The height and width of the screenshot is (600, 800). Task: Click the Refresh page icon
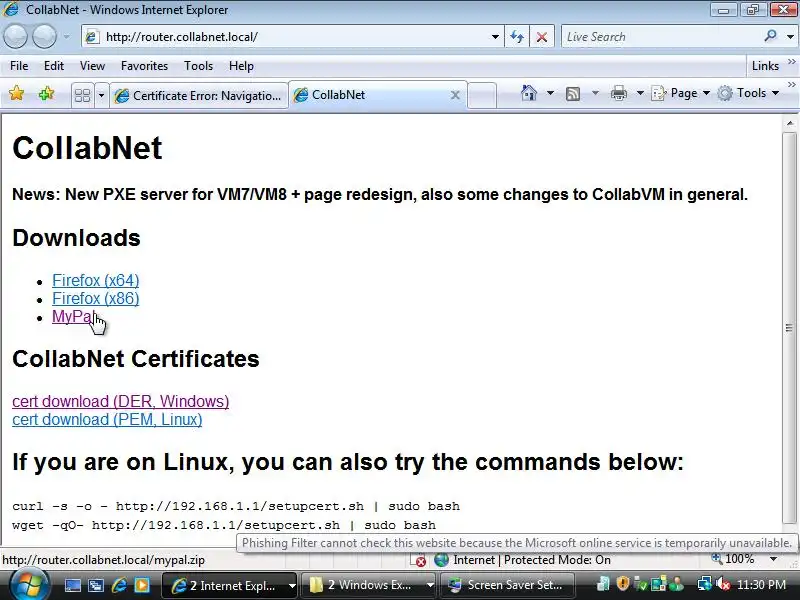click(517, 37)
